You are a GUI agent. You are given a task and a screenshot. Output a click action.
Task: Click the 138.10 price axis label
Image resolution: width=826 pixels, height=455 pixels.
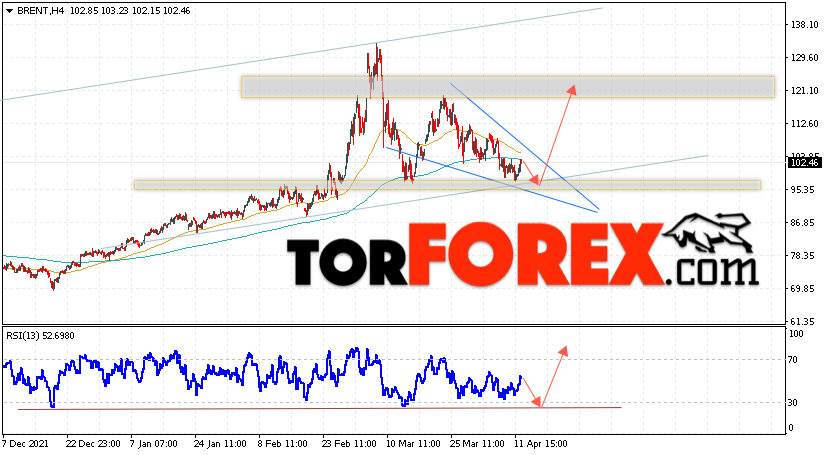(x=804, y=25)
